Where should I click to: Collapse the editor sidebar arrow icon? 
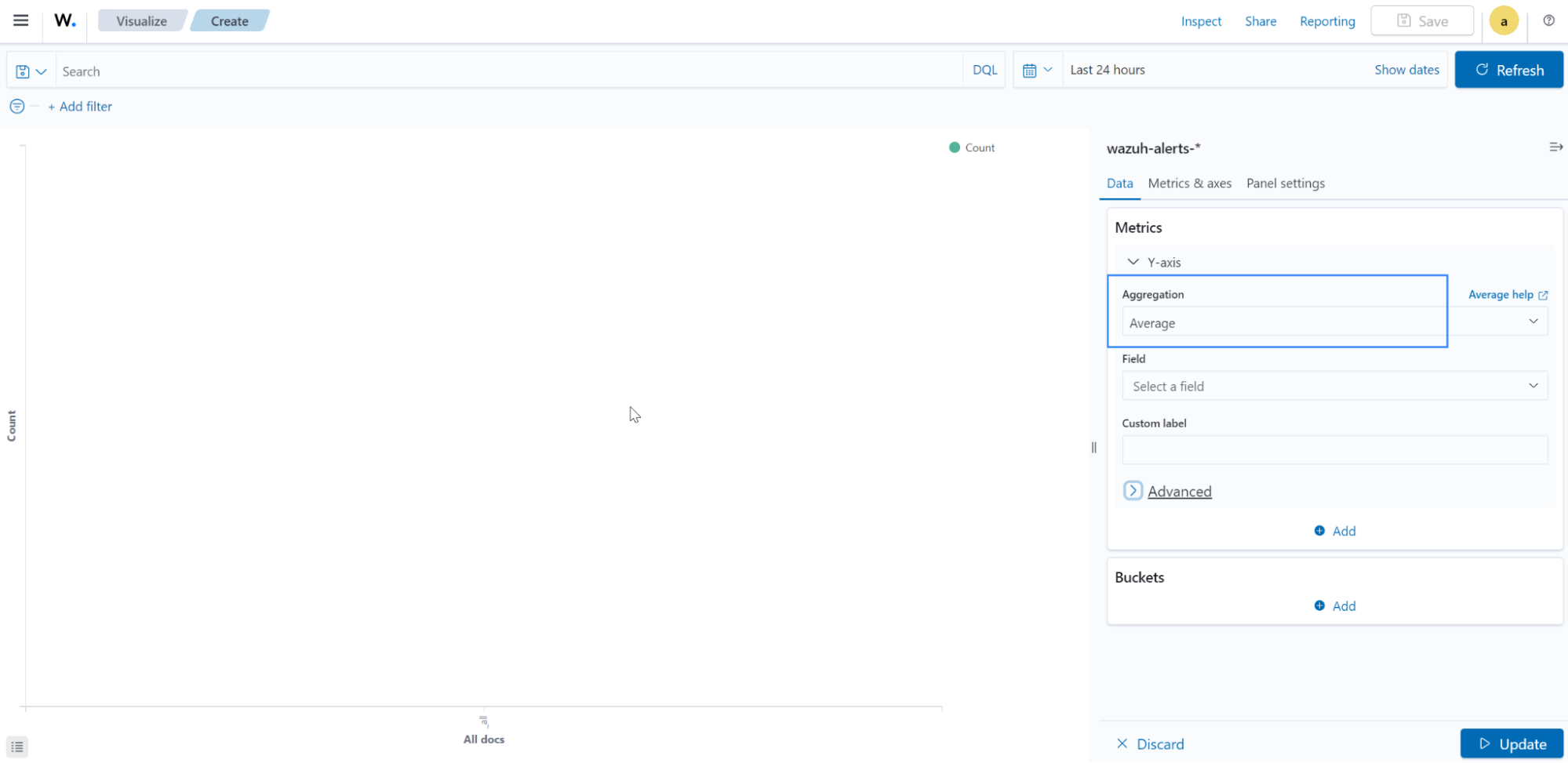coord(1555,147)
